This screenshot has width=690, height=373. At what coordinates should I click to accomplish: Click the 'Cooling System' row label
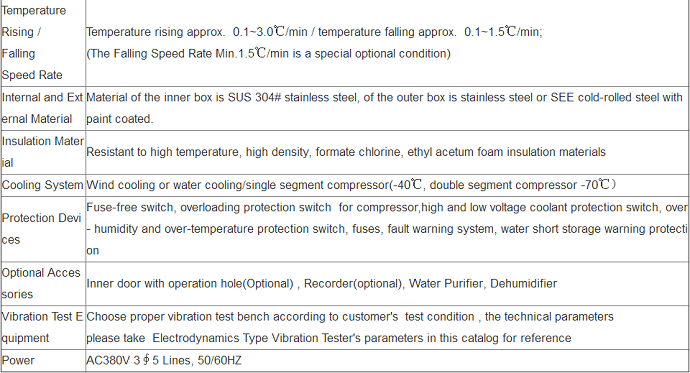(42, 185)
